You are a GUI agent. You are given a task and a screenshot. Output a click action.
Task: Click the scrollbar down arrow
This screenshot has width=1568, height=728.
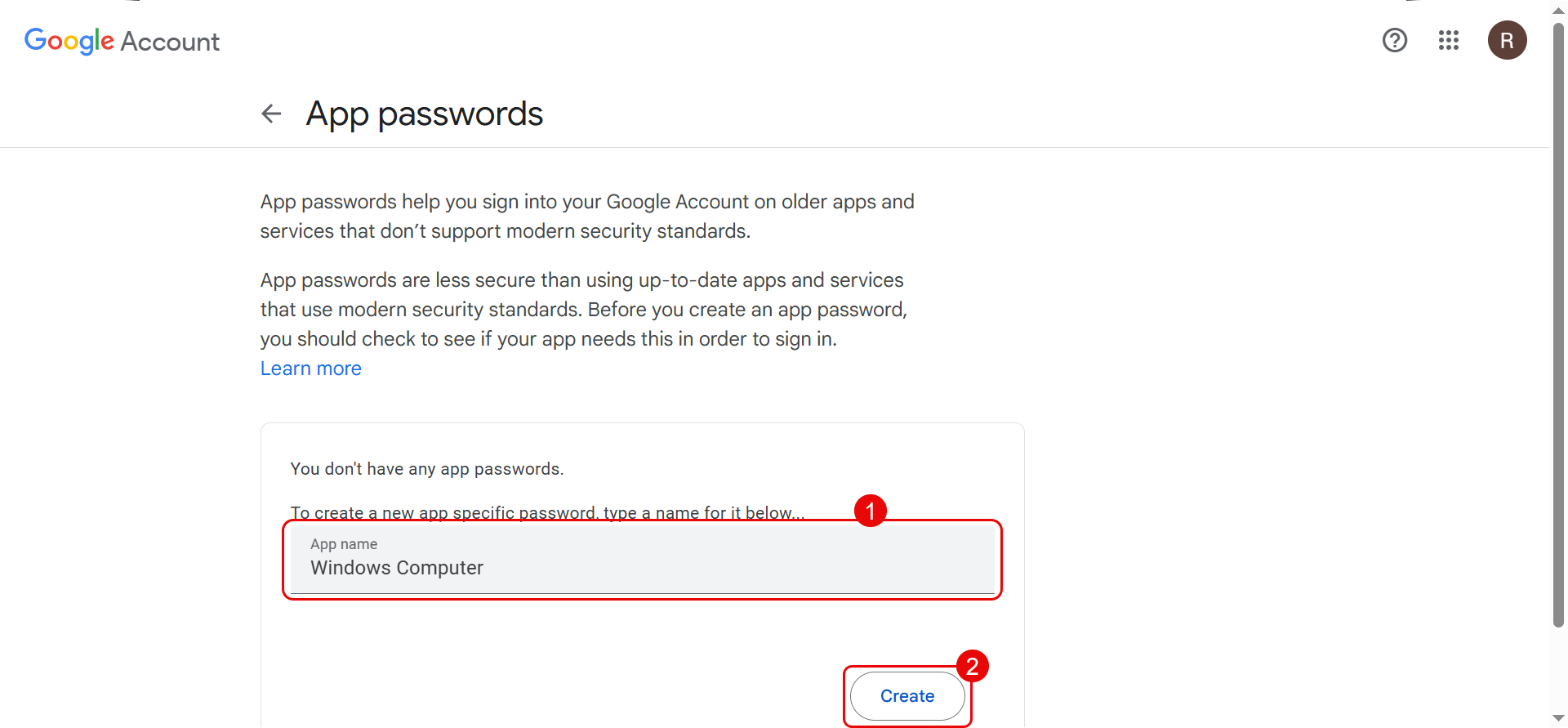coord(1557,717)
